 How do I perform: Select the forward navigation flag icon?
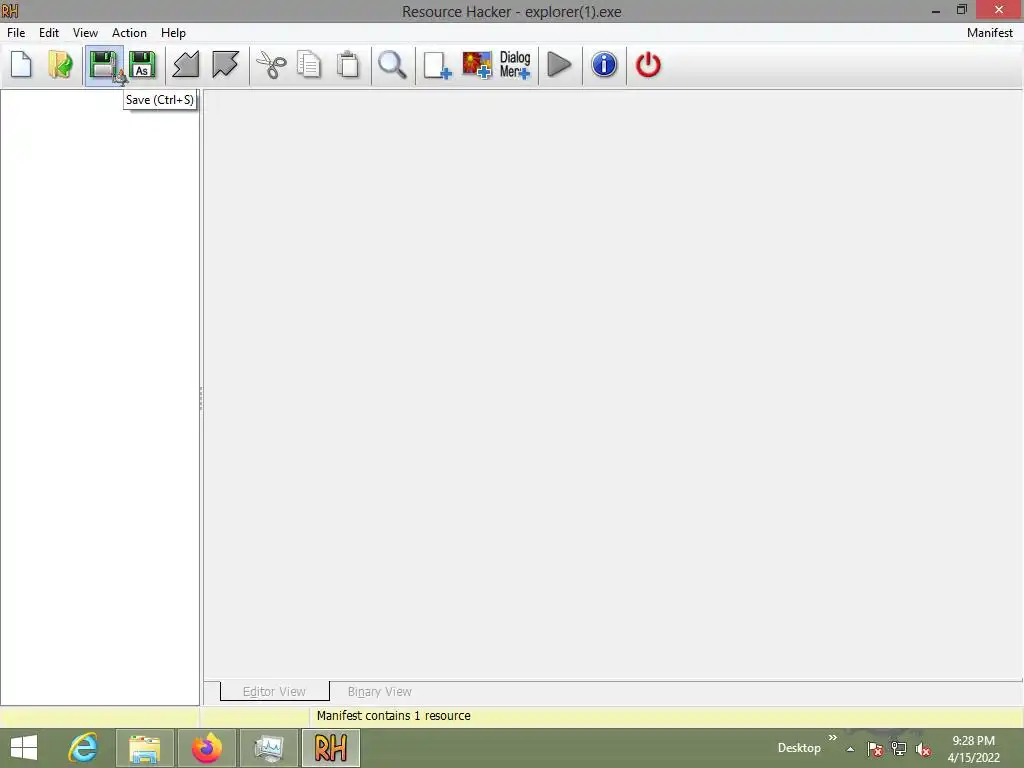(225, 65)
